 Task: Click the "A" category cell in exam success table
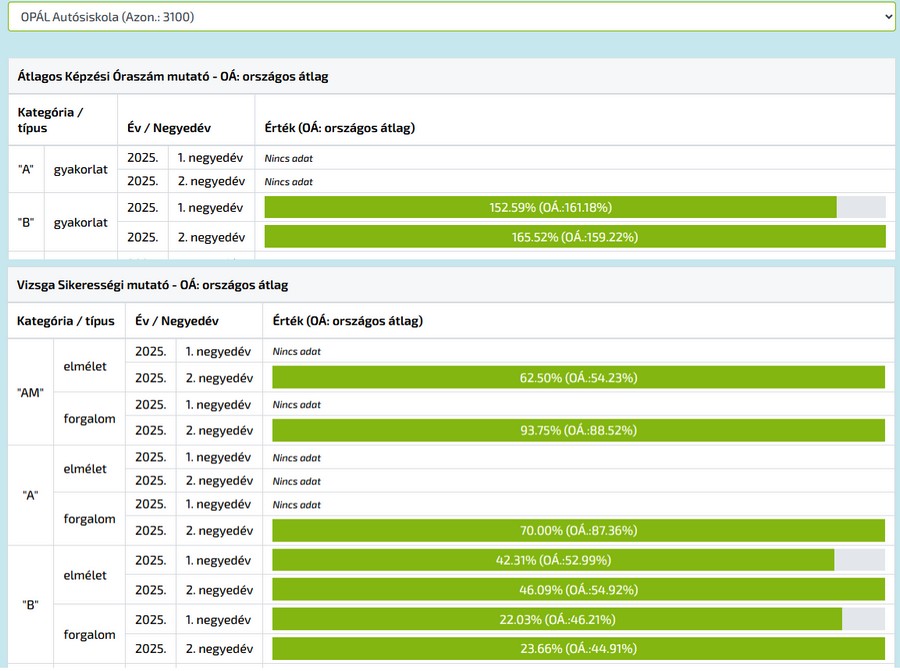(x=31, y=495)
